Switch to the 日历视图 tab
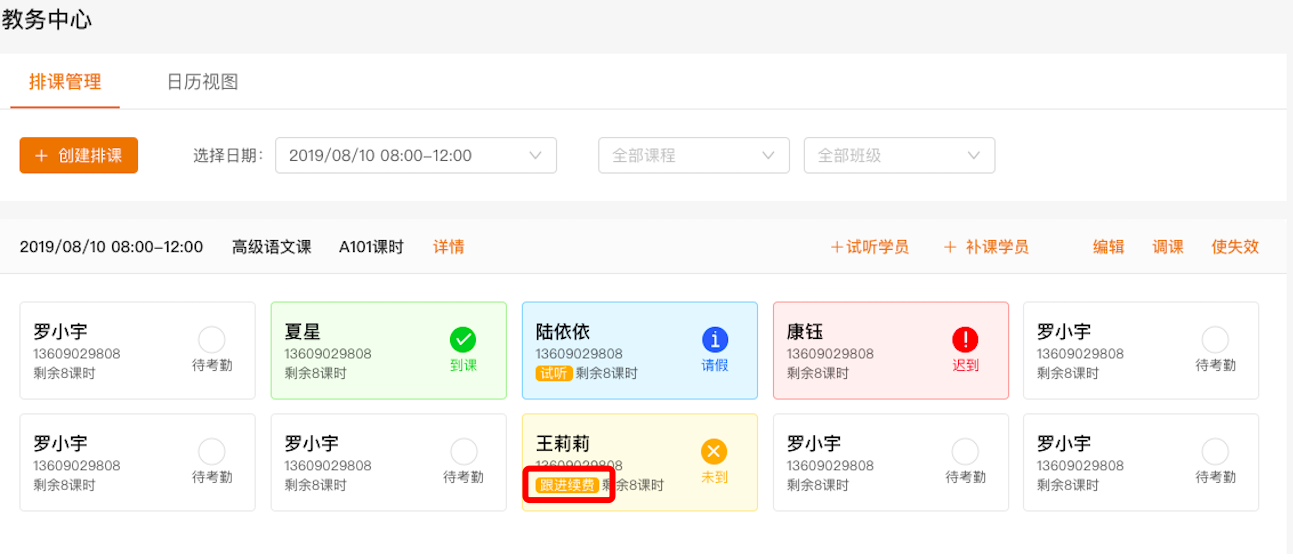Viewport: 1293px width, 554px height. point(202,82)
